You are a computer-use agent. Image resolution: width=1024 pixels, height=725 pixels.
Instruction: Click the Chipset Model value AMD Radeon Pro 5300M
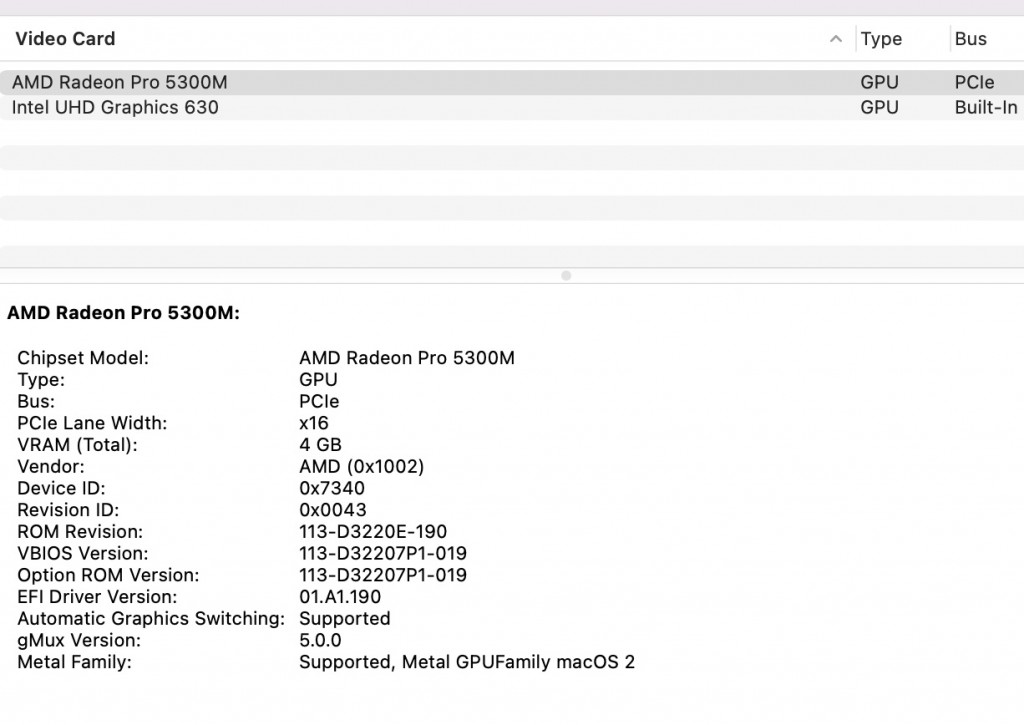[407, 358]
